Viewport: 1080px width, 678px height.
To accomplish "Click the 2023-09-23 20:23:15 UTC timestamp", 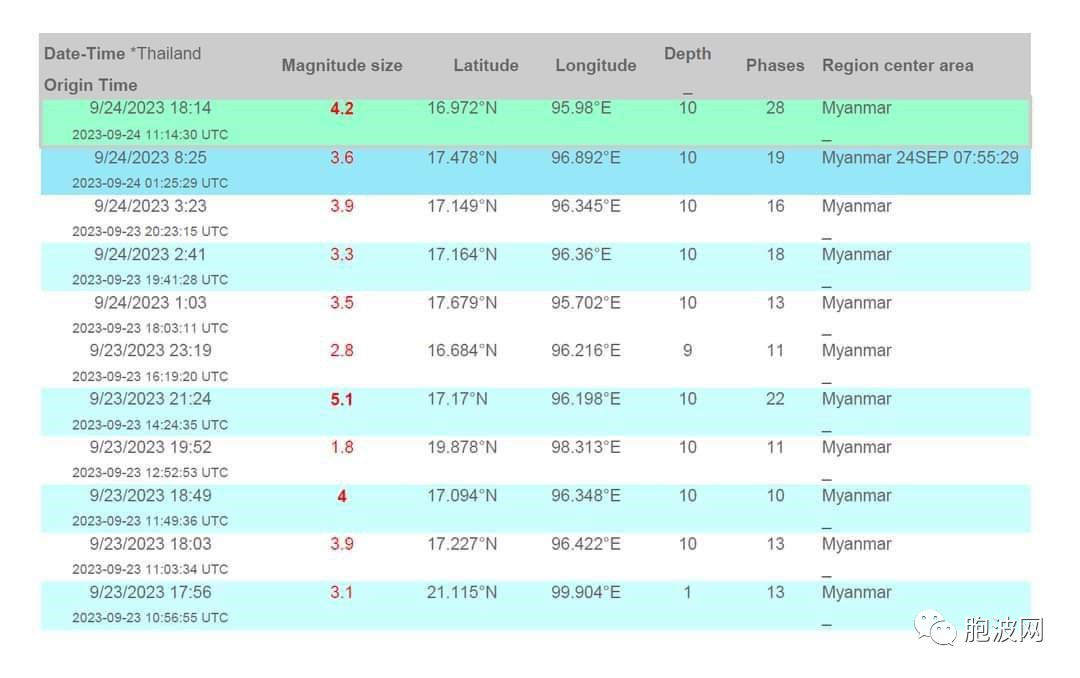I will [150, 232].
